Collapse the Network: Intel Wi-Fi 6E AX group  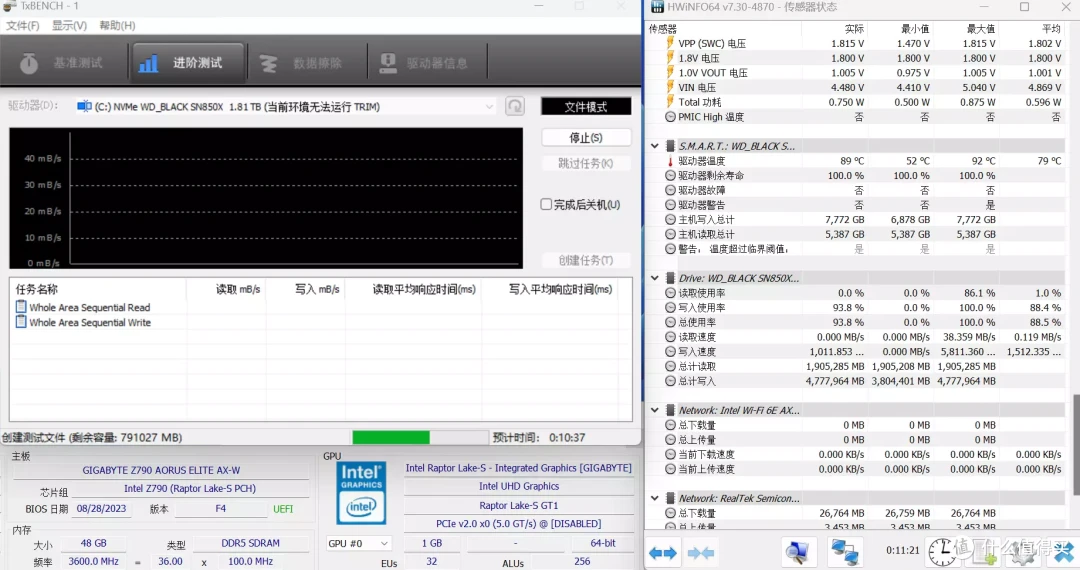654,410
